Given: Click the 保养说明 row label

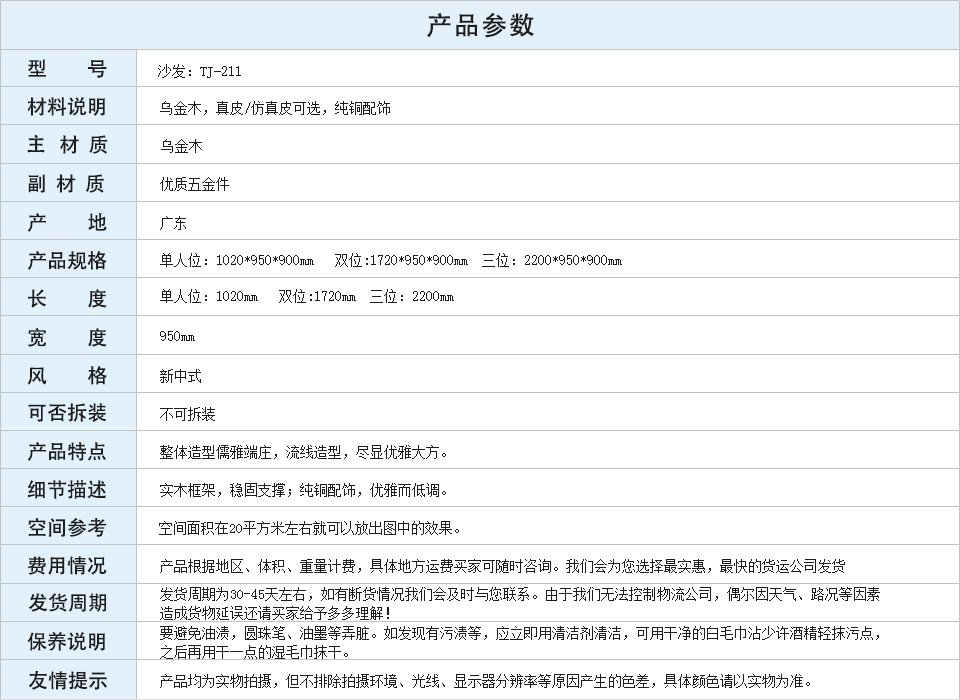Looking at the screenshot, I should (67, 641).
